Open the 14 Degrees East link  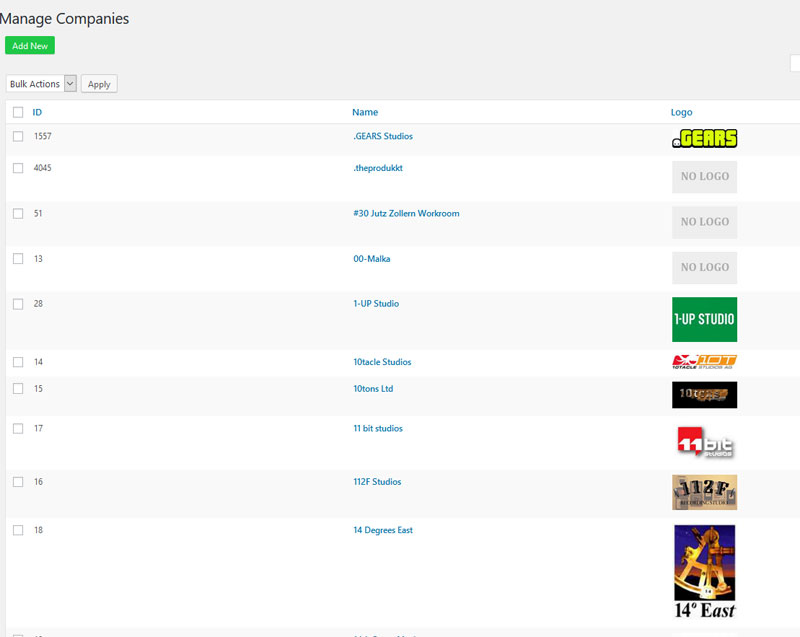pyautogui.click(x=383, y=530)
